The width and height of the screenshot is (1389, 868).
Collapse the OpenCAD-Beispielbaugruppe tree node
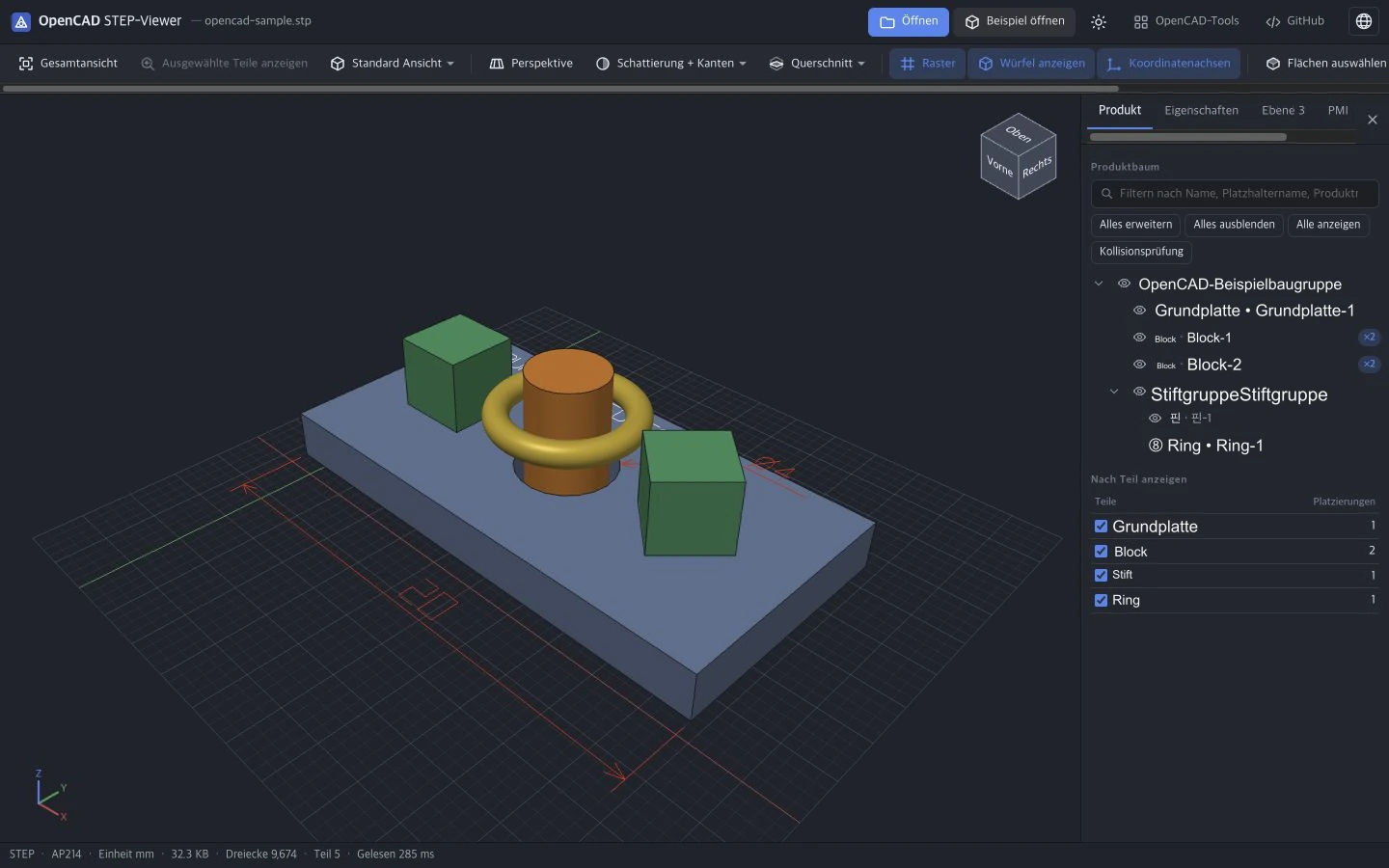pos(1099,284)
